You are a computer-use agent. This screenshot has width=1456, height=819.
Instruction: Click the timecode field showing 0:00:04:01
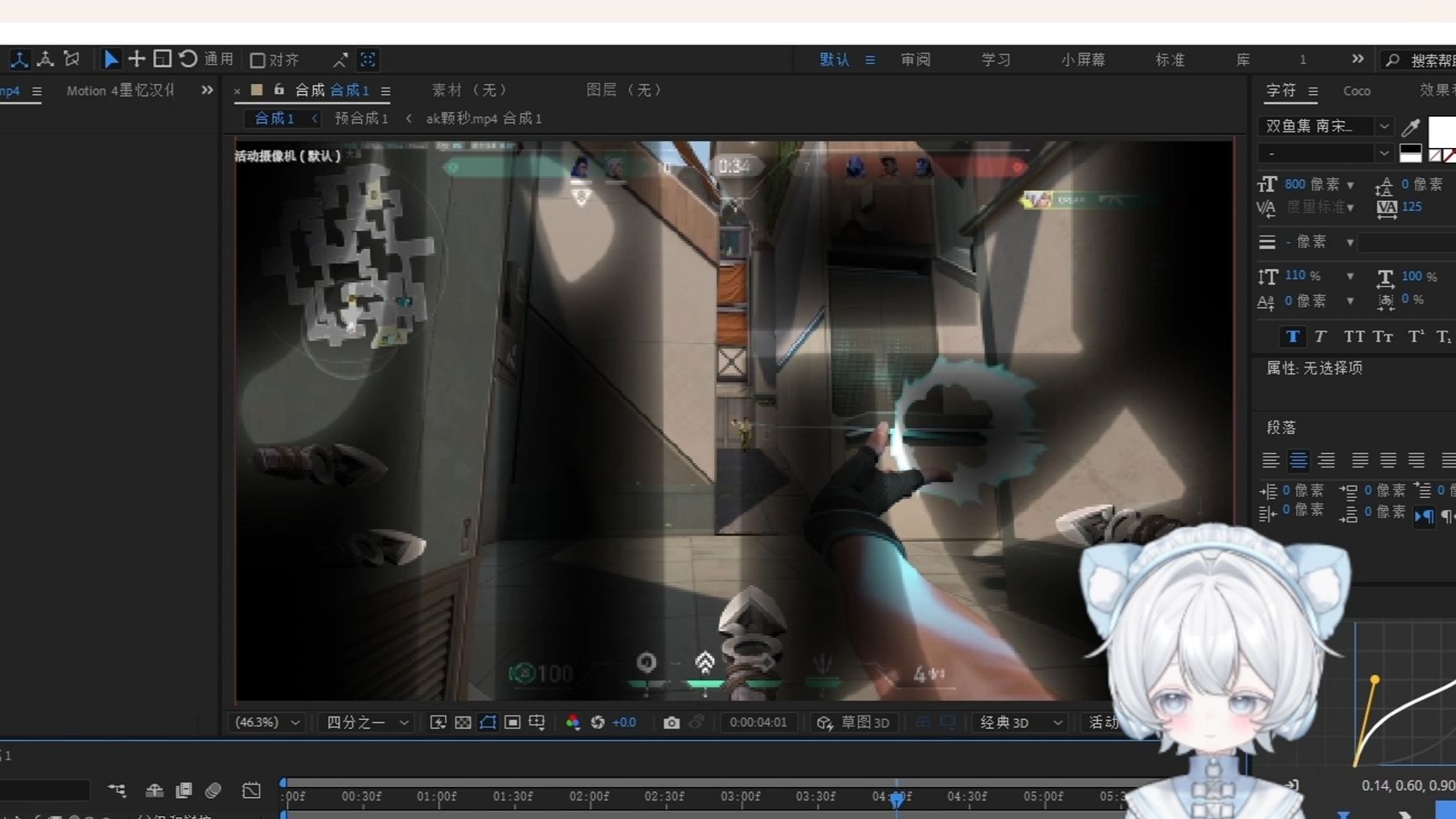pyautogui.click(x=758, y=721)
